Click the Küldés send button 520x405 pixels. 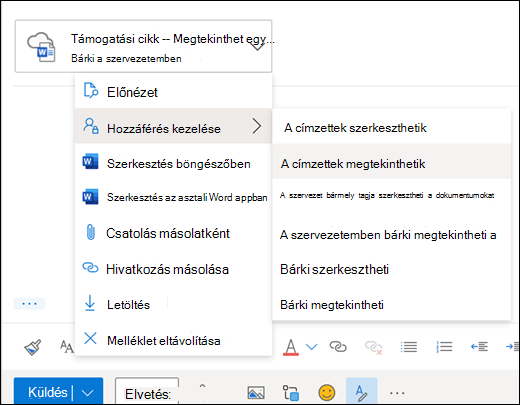coord(47,392)
